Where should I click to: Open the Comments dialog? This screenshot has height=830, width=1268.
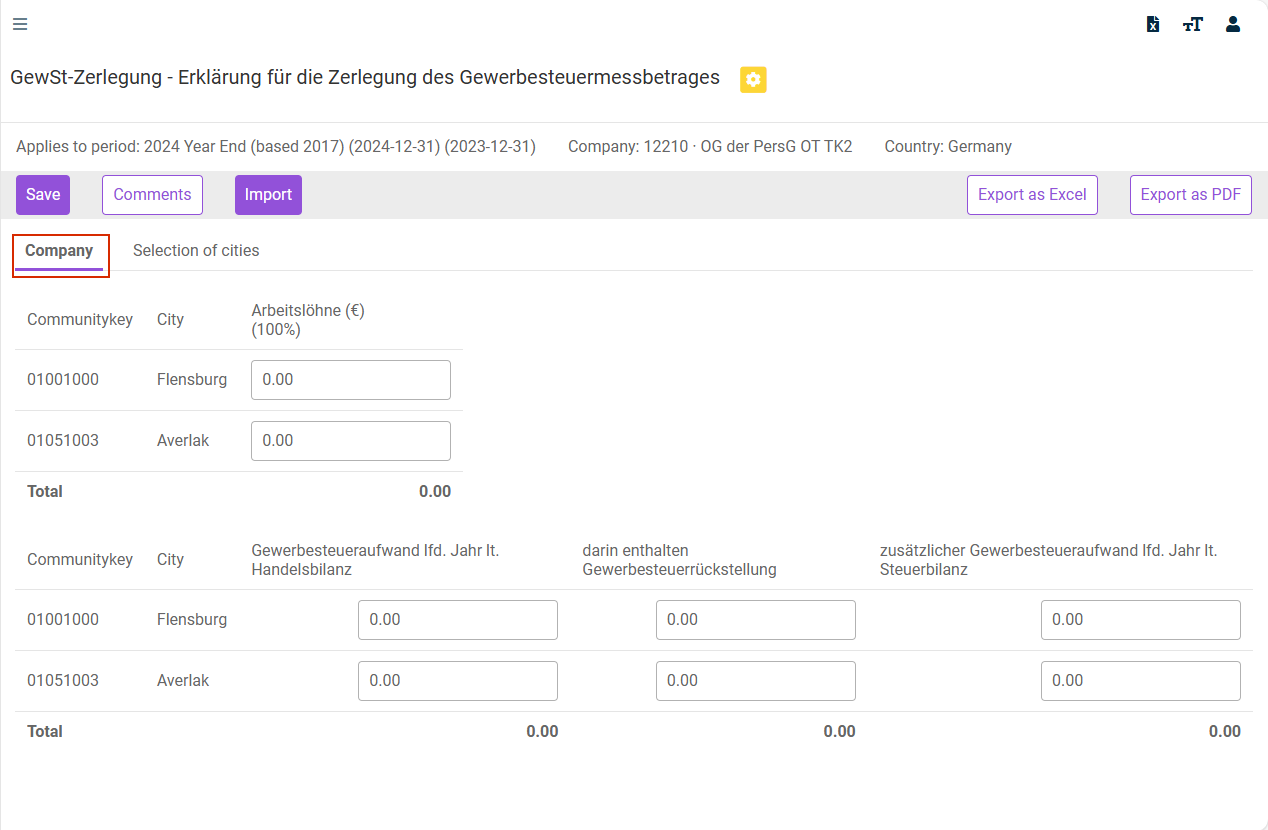tap(152, 195)
